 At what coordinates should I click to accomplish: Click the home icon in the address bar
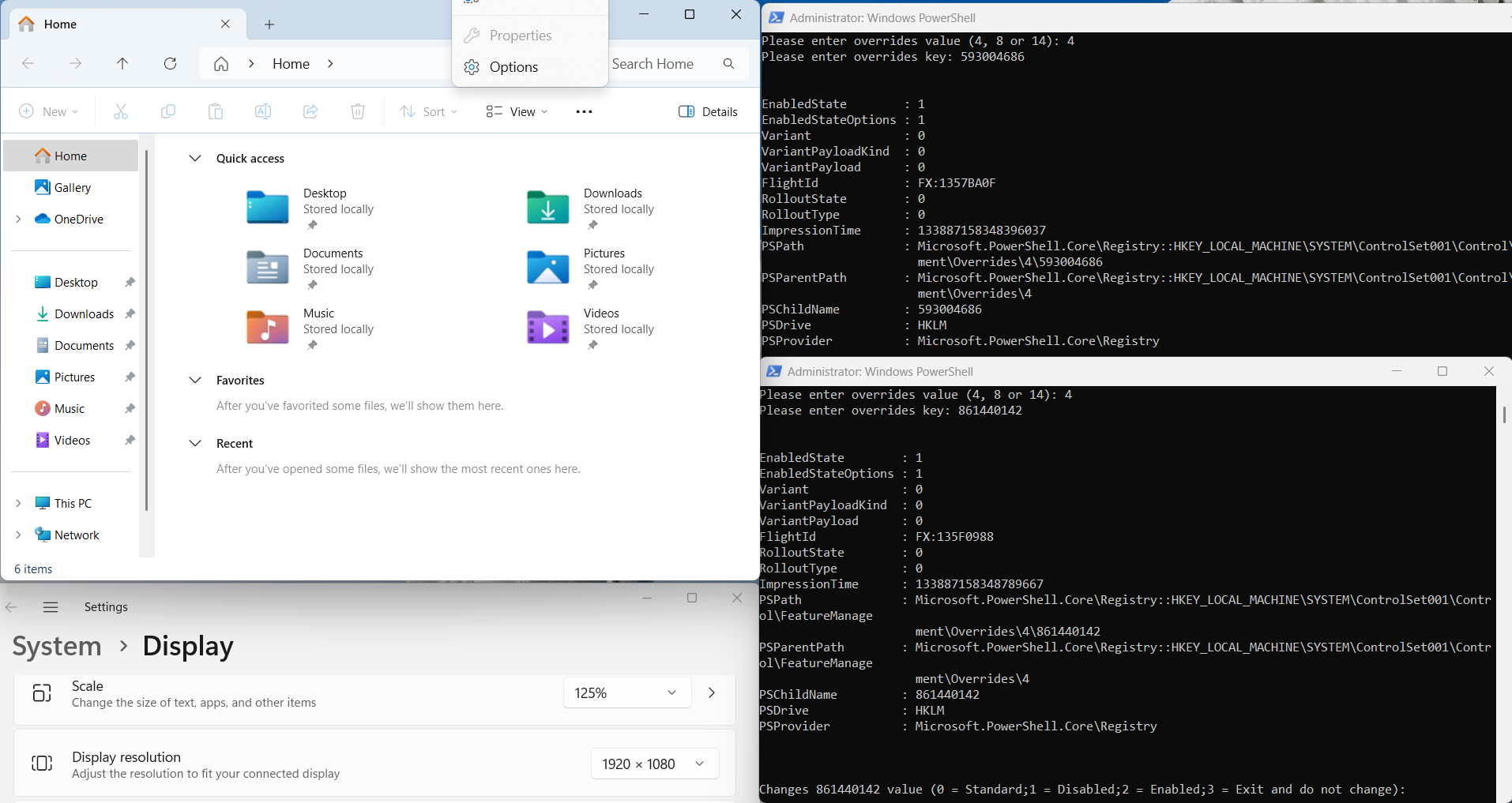click(x=221, y=64)
